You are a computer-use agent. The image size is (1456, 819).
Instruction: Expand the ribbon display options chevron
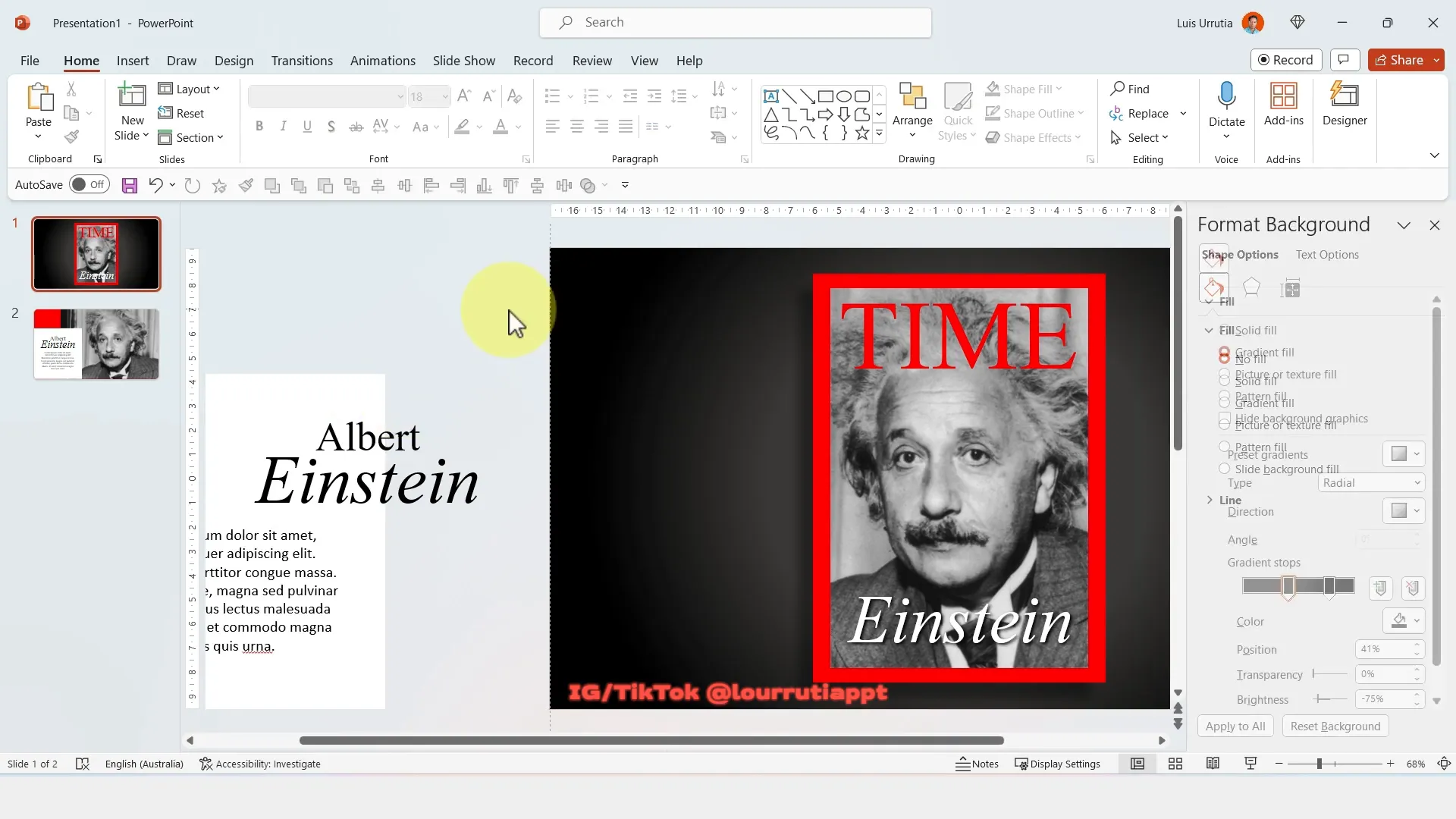pyautogui.click(x=1434, y=155)
